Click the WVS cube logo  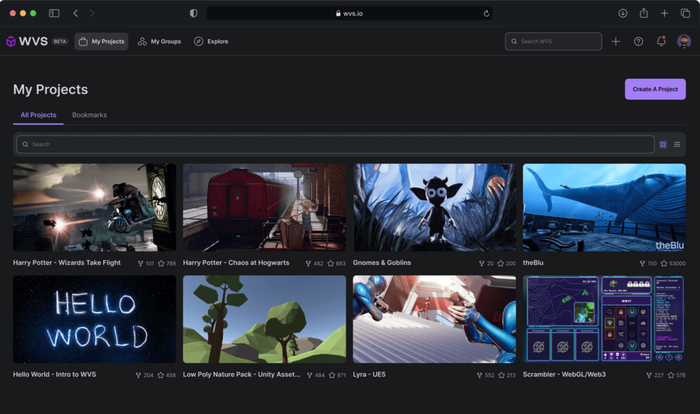click(x=11, y=42)
